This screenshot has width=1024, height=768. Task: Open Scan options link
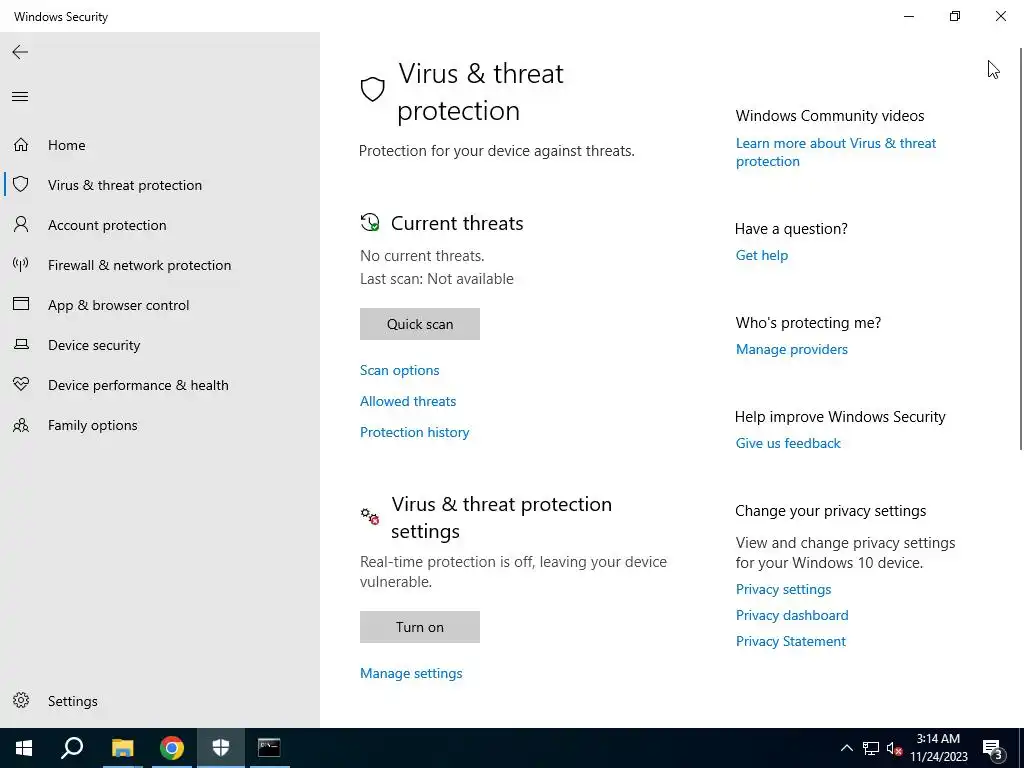click(x=400, y=370)
